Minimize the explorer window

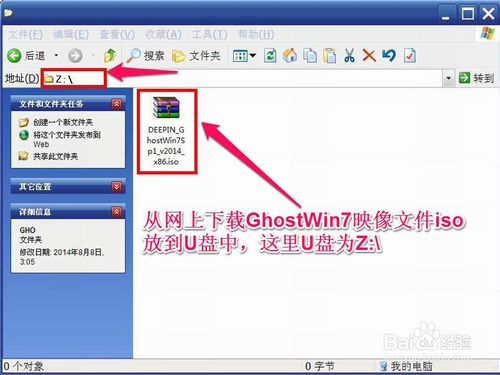(x=446, y=14)
